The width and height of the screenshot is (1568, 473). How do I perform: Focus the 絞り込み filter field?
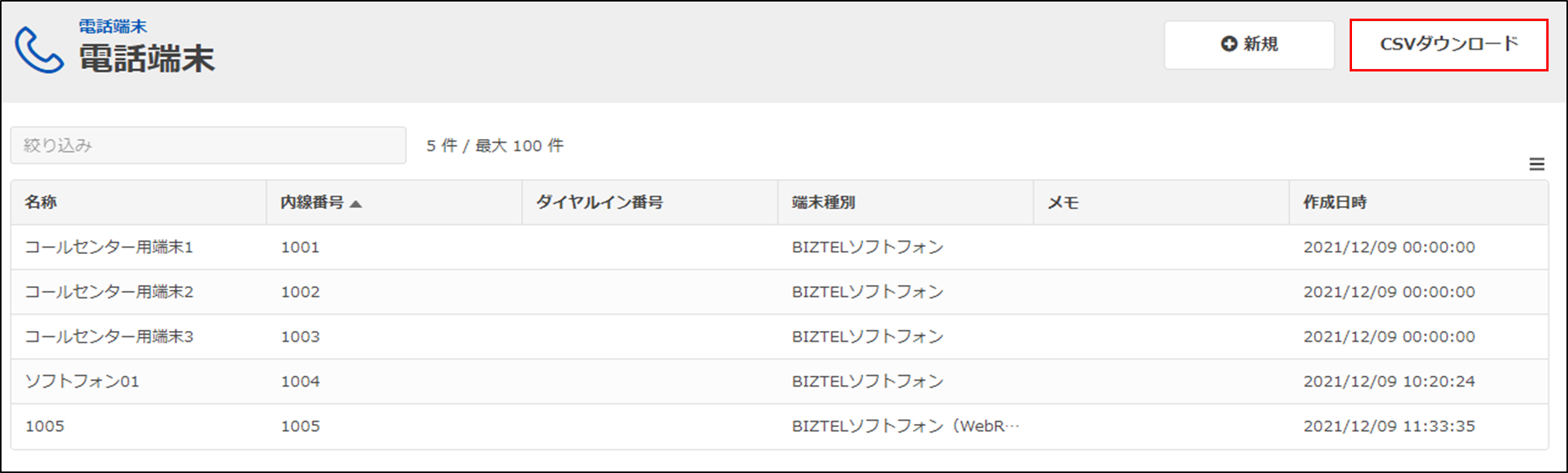208,145
